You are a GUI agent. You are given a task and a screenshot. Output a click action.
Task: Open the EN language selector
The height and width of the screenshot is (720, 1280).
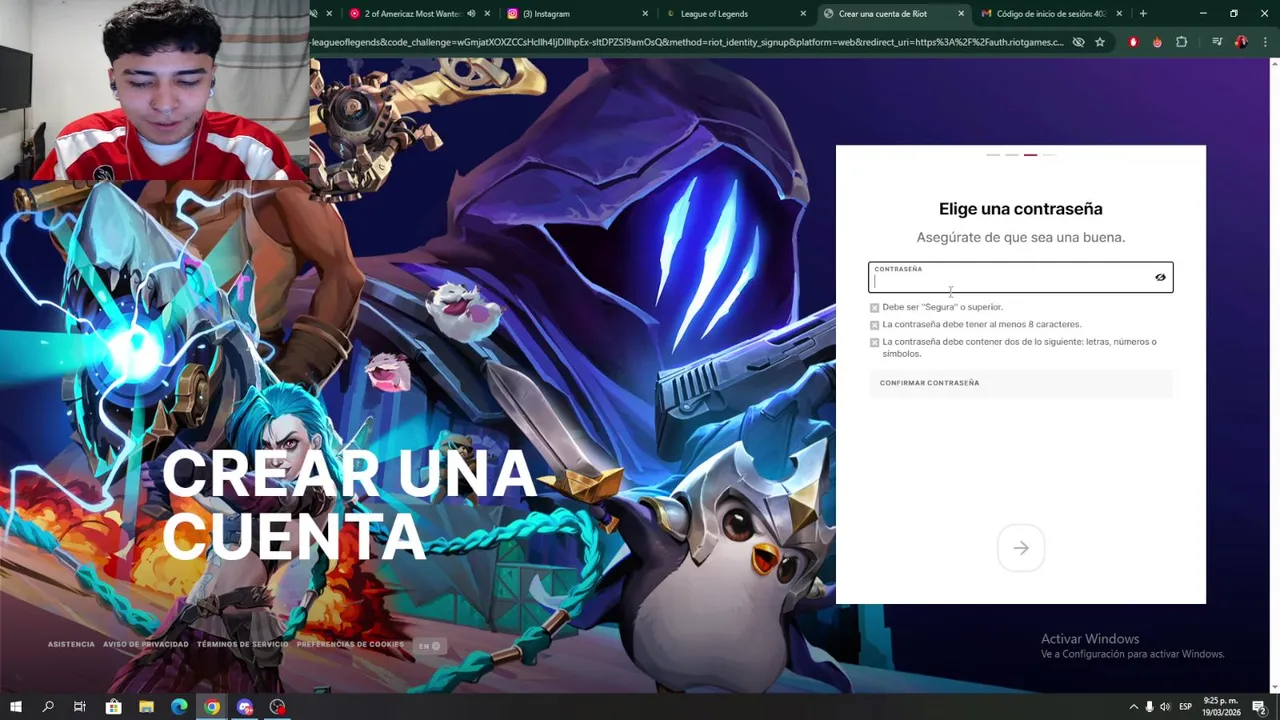[x=429, y=646]
